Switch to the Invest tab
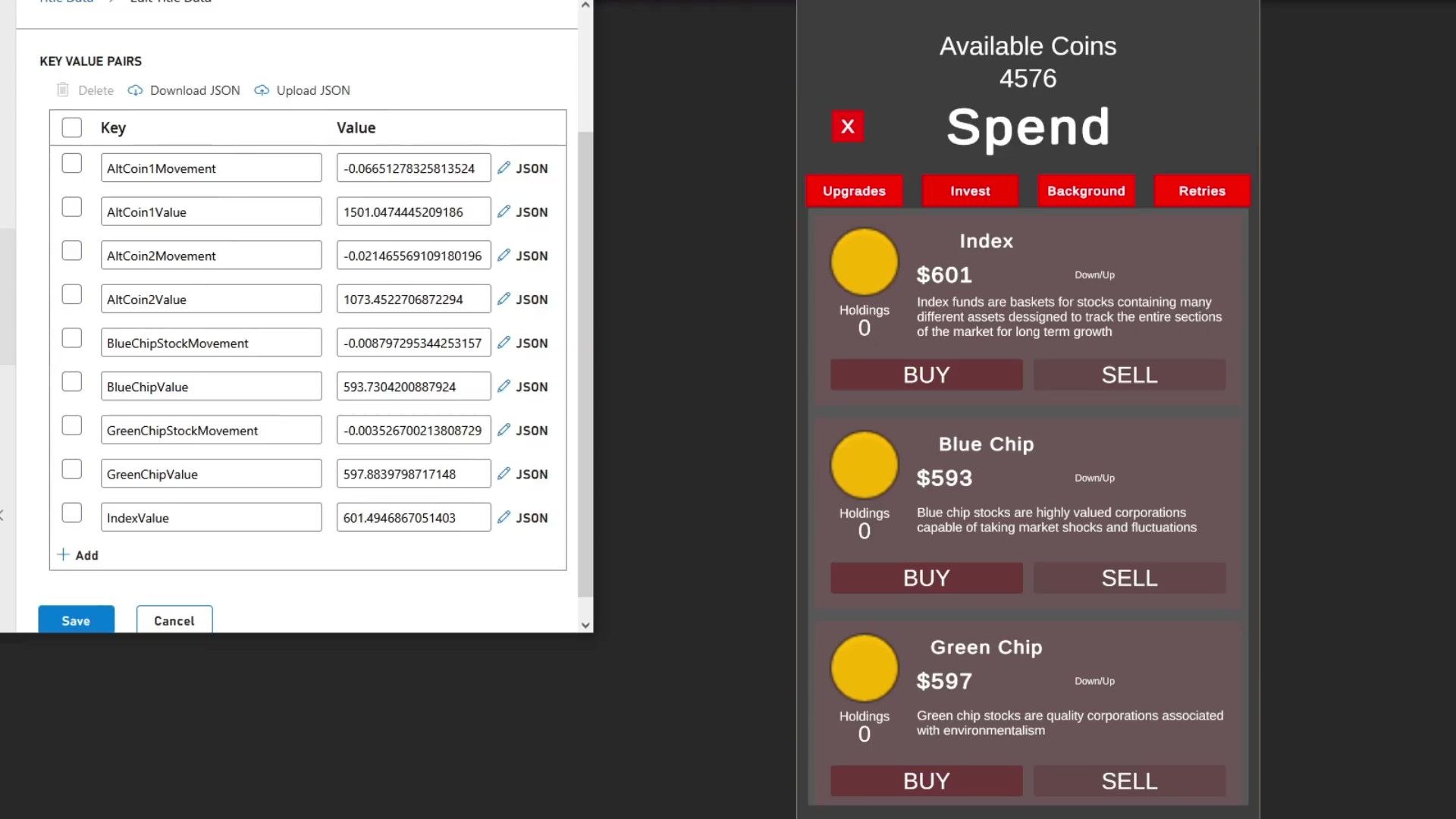This screenshot has width=1456, height=819. pos(970,191)
